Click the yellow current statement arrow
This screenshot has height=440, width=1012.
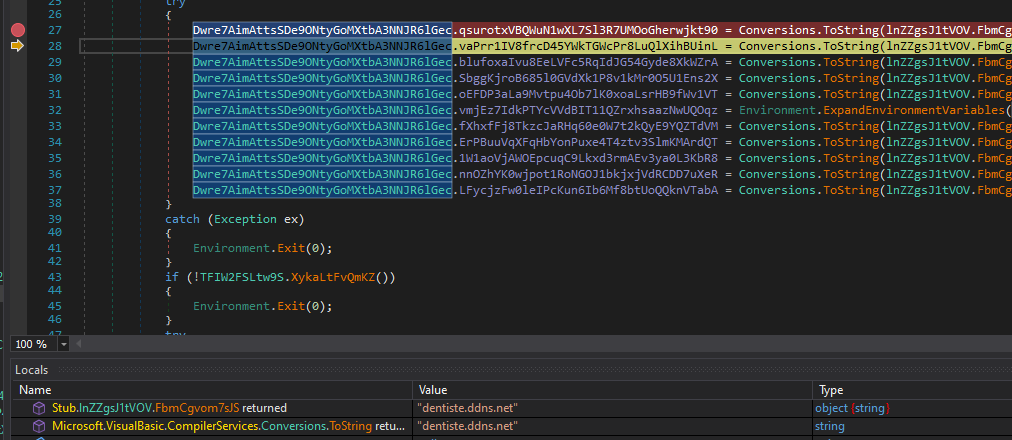(16, 47)
